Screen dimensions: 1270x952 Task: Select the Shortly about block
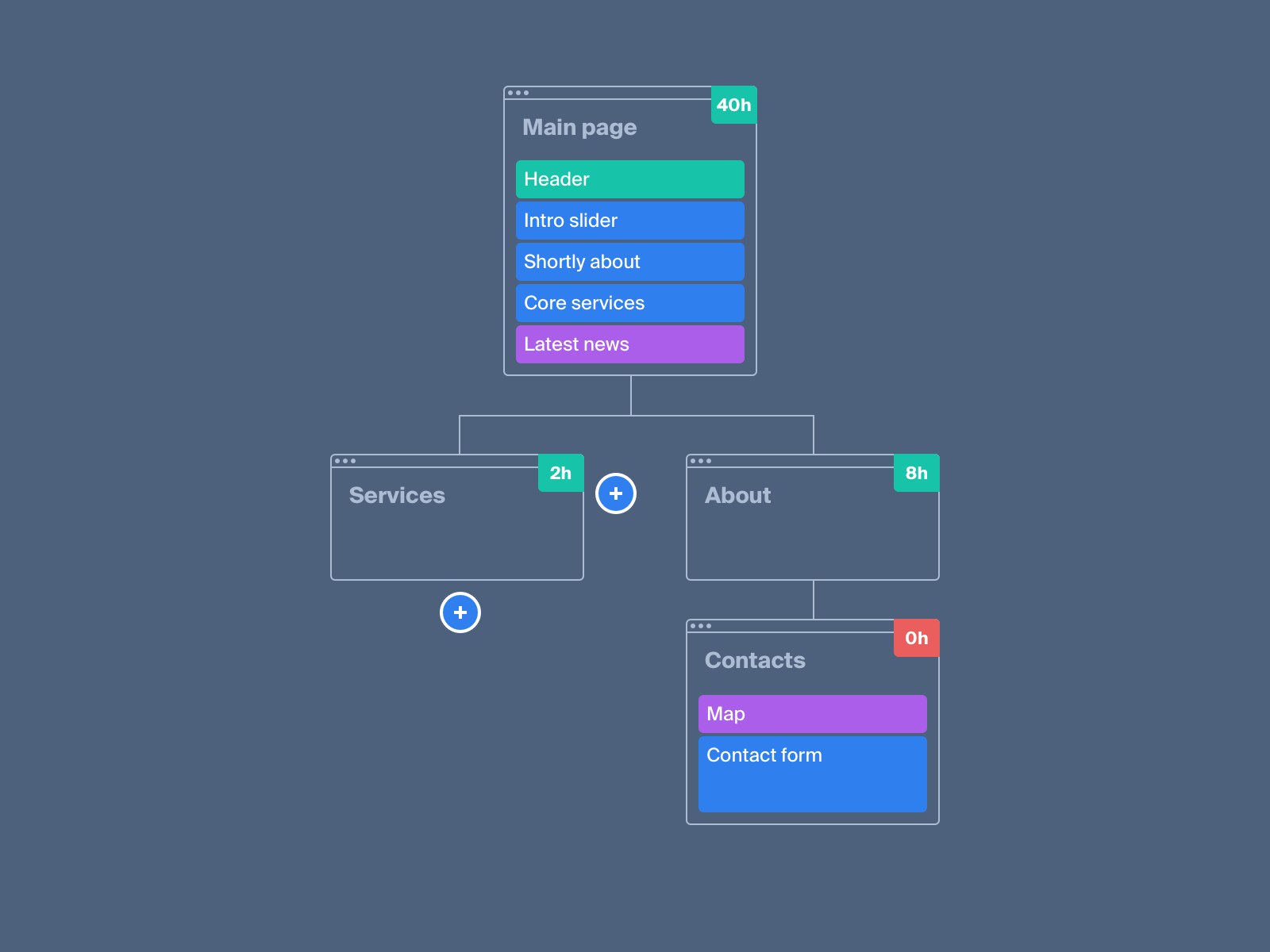(x=630, y=262)
